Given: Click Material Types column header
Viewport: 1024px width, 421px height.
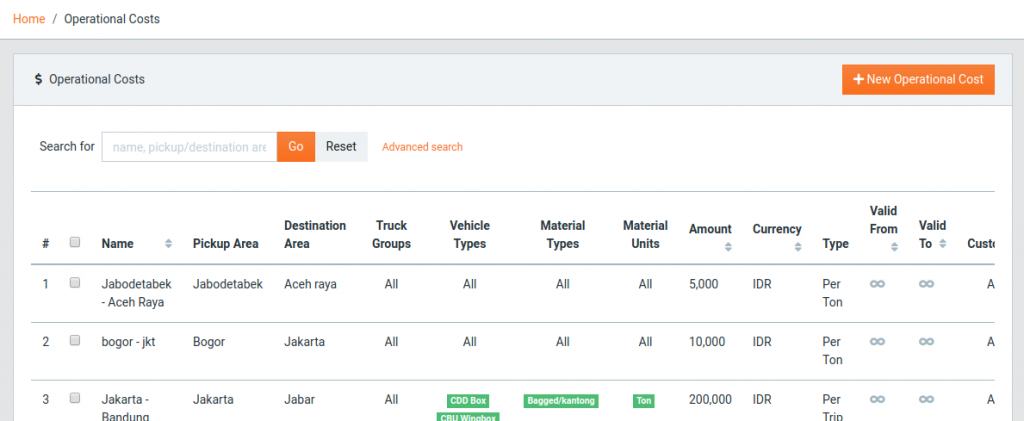Looking at the screenshot, I should [x=562, y=234].
